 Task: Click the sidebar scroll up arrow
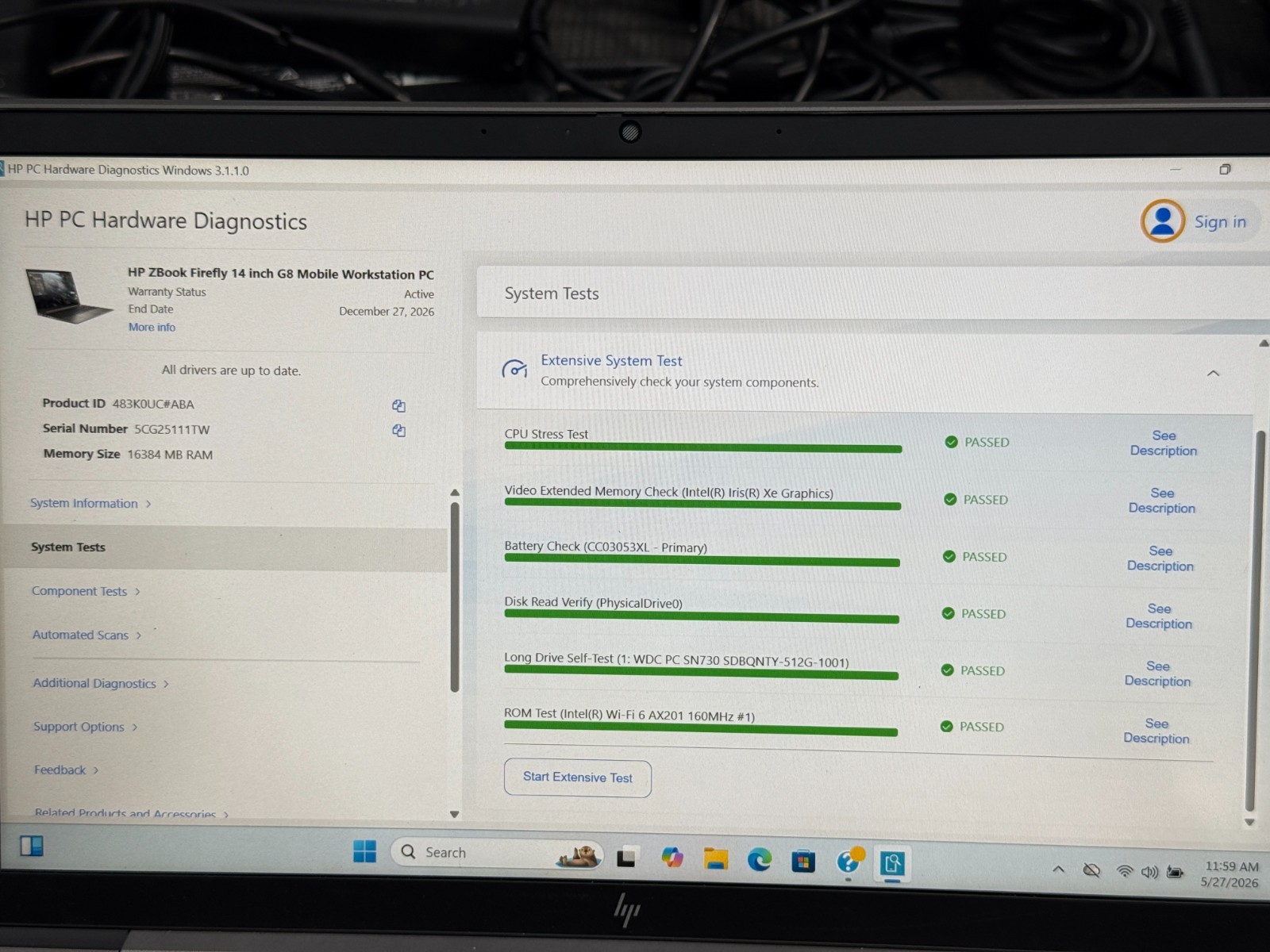tap(455, 493)
